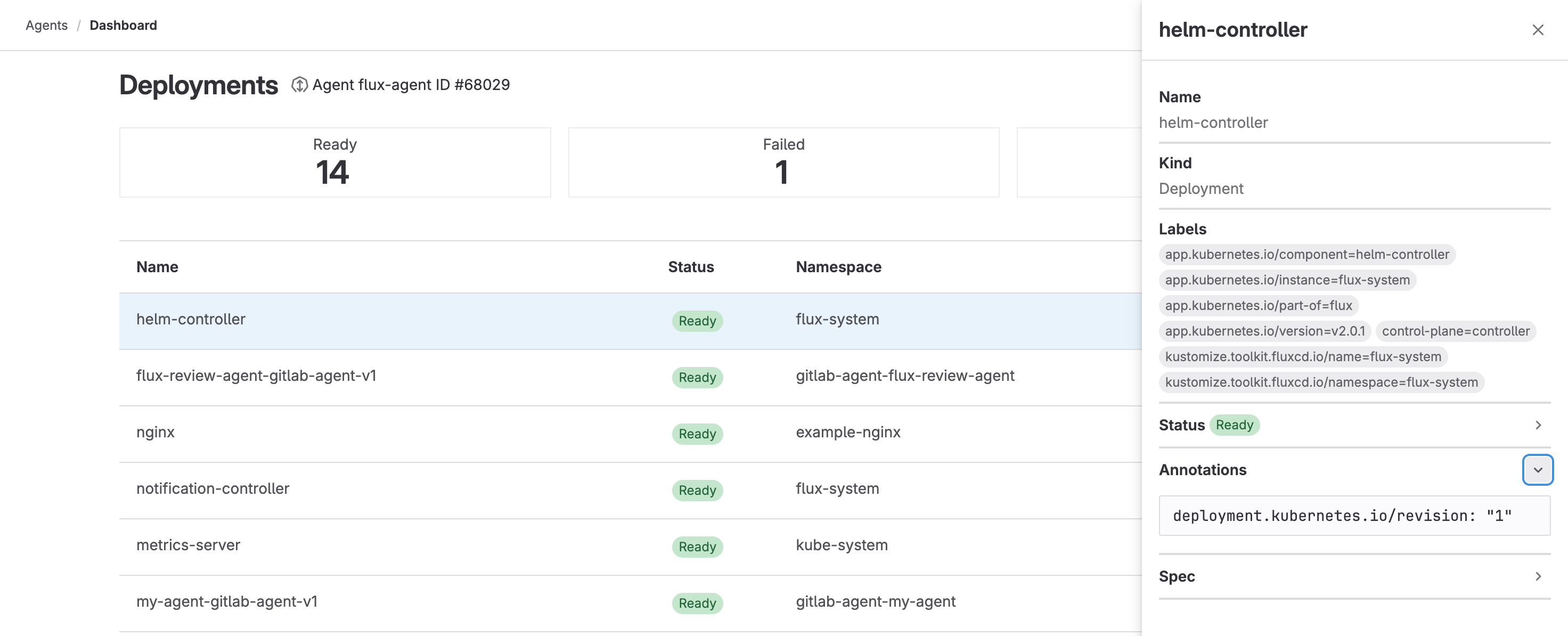Expand the Status section in the drawer
Screen dimensions: 1568x636
[x=1539, y=425]
